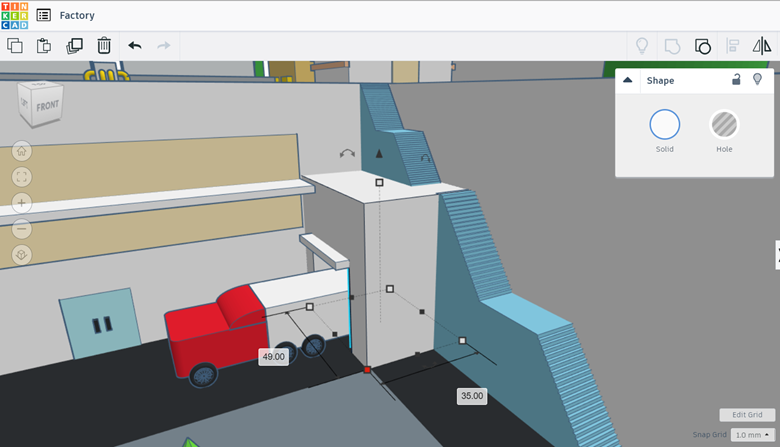780x447 pixels.
Task: Delete the selected shape with trash icon
Action: tap(104, 46)
